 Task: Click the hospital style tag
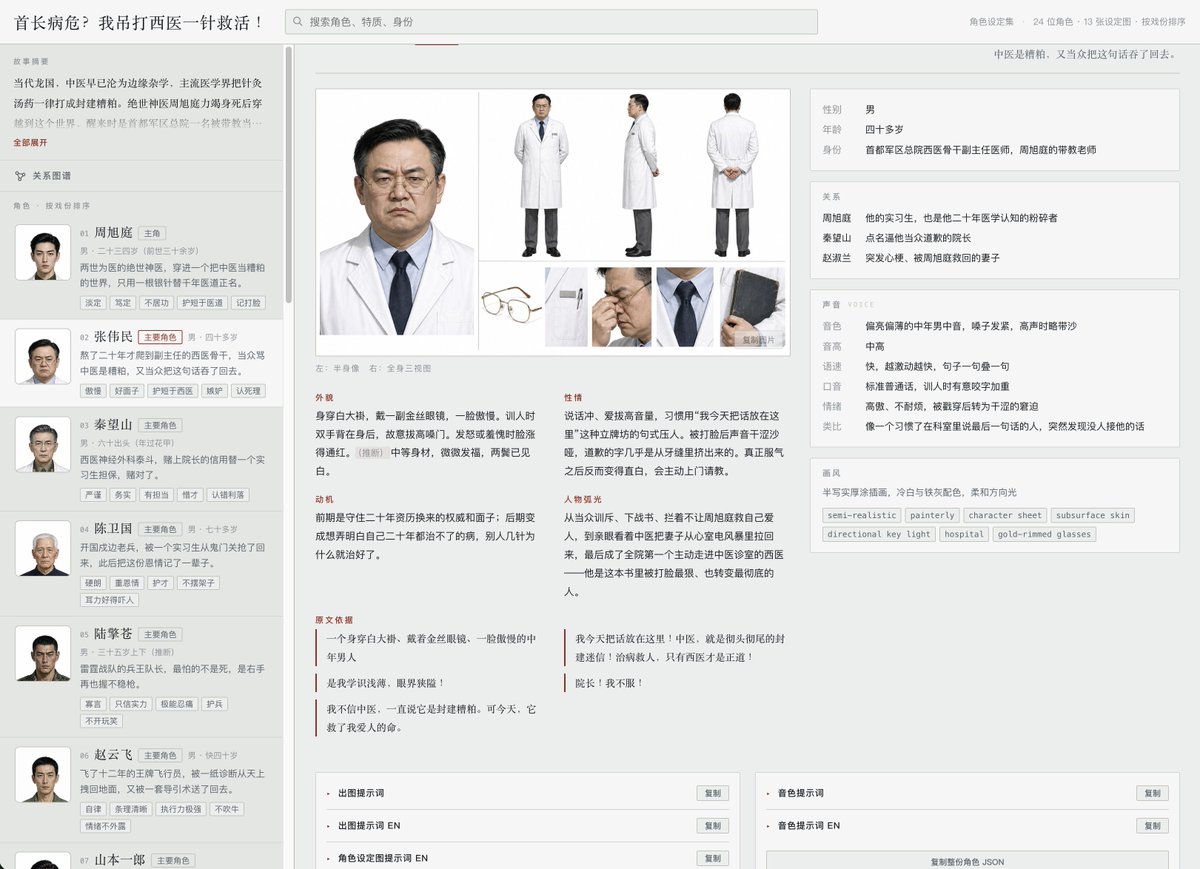pyautogui.click(x=964, y=534)
